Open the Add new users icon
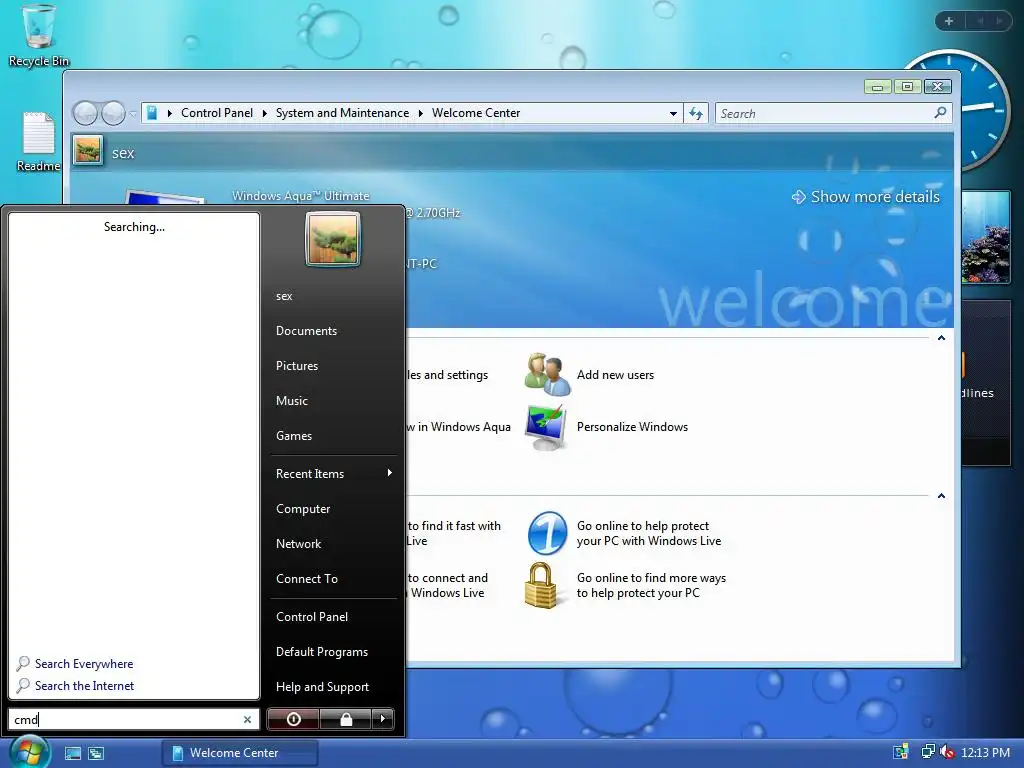 [547, 375]
